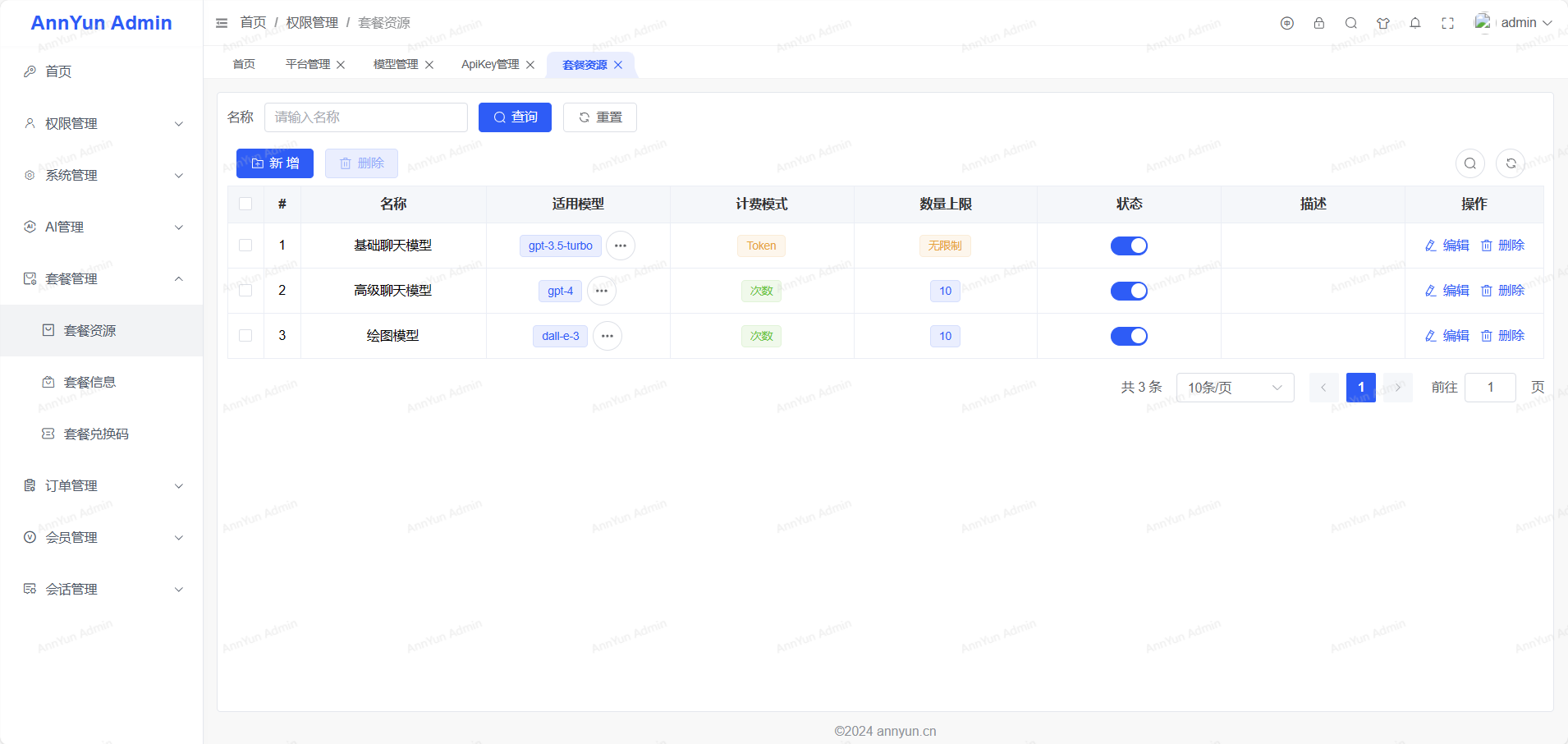Edit the 高级聊天模型 row

pos(1447,291)
